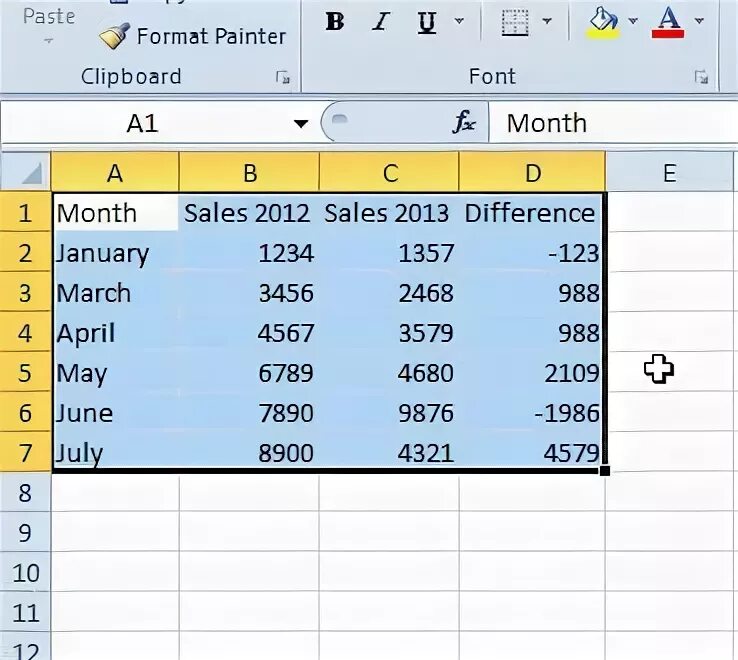Click the Format Painter brush icon
The width and height of the screenshot is (738, 660).
click(x=114, y=36)
